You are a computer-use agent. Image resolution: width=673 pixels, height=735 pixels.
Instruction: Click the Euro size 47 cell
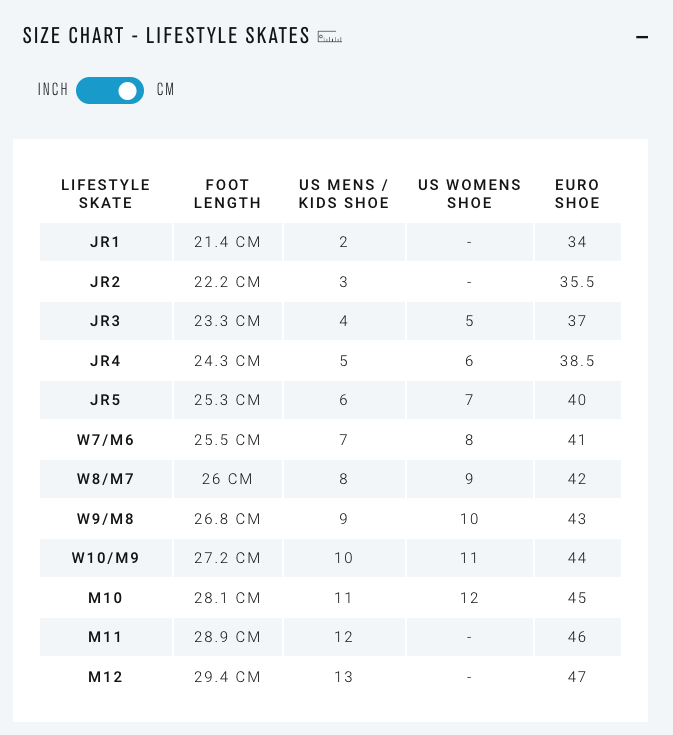[x=577, y=677]
